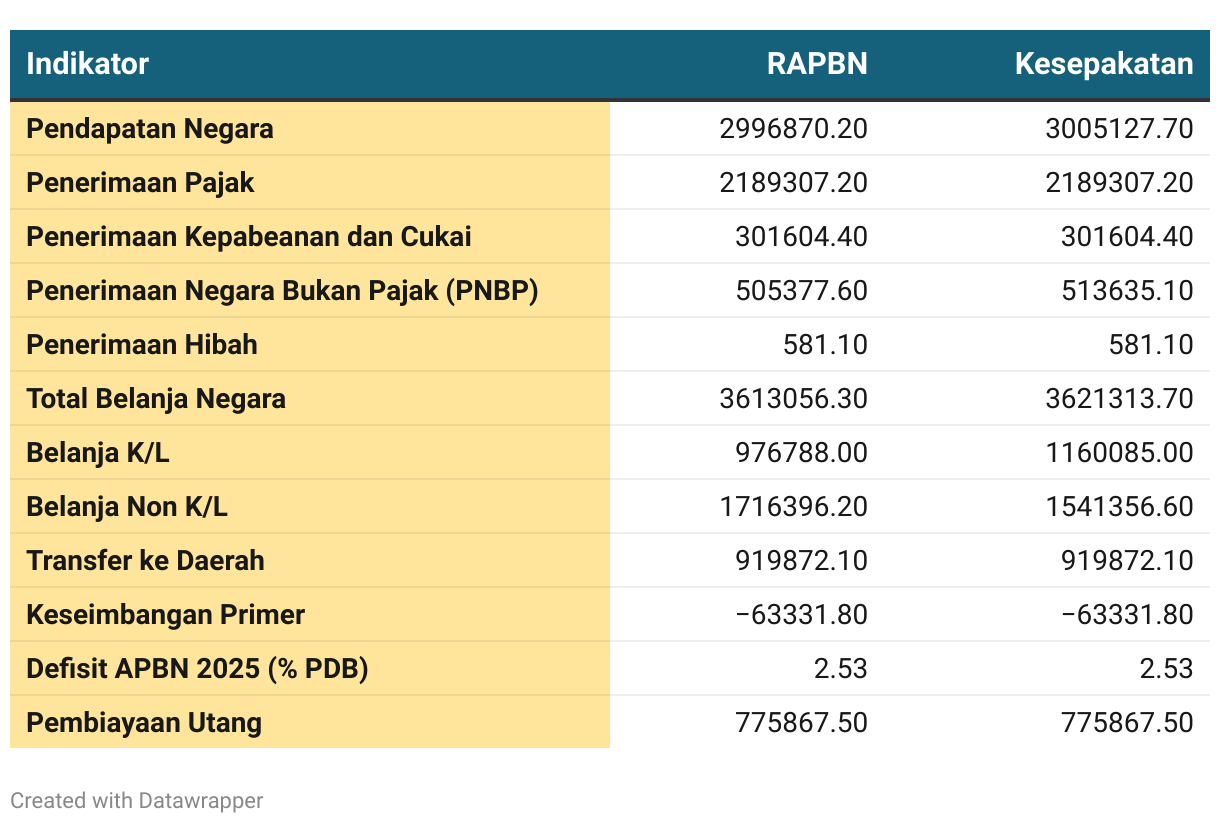
Task: Click Penerimaan Negara Bukan Pajak (PNBP) label
Action: [x=282, y=291]
